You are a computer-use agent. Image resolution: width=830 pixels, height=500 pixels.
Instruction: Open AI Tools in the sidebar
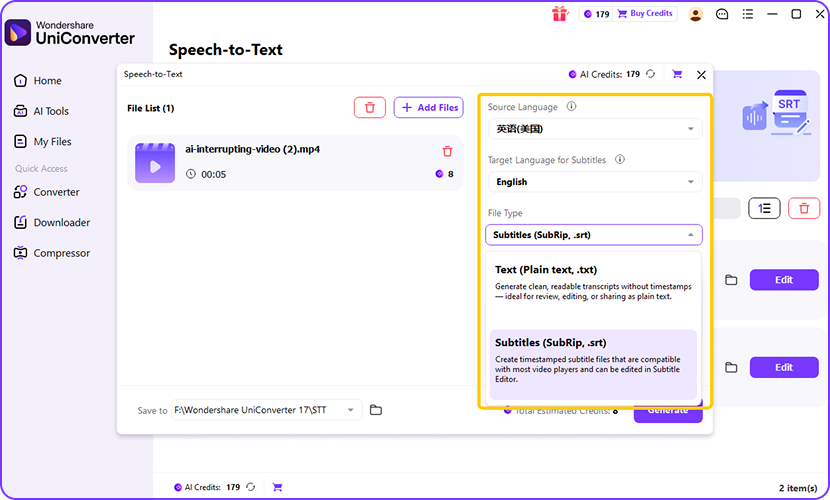pos(41,111)
